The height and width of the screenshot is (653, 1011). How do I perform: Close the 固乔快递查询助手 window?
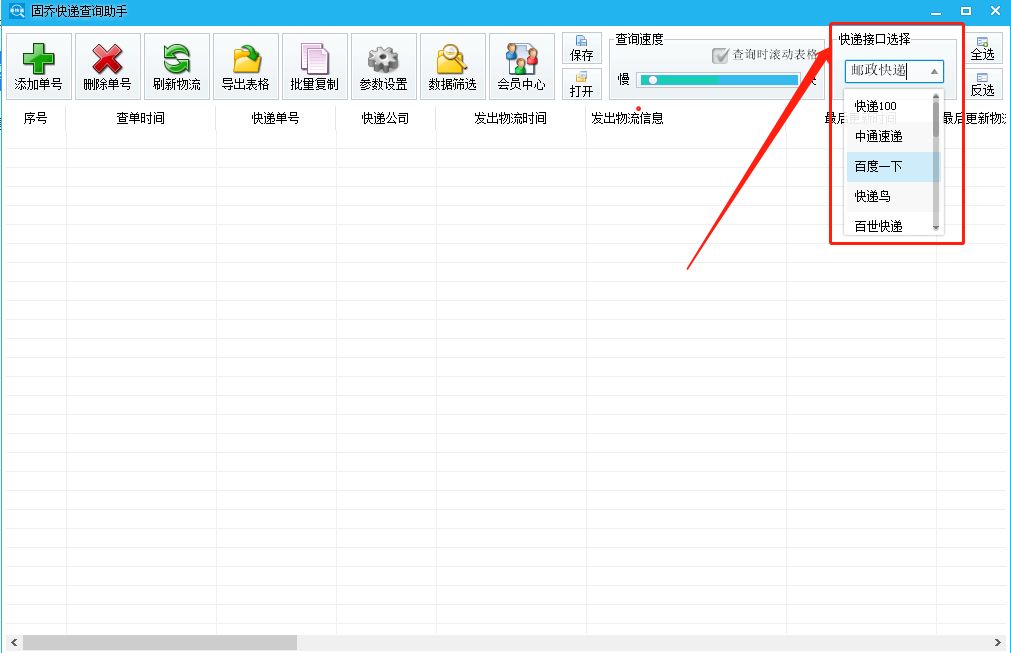point(996,11)
